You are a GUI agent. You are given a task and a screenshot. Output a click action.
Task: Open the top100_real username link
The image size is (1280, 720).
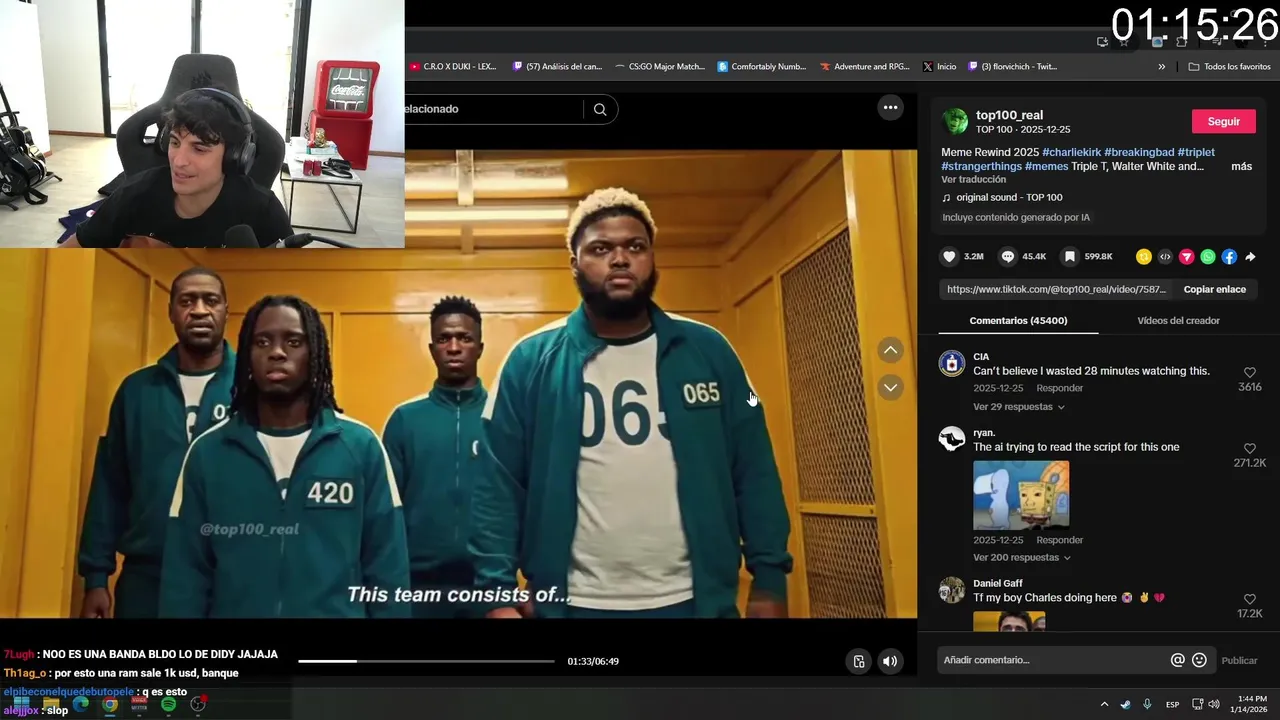1009,115
